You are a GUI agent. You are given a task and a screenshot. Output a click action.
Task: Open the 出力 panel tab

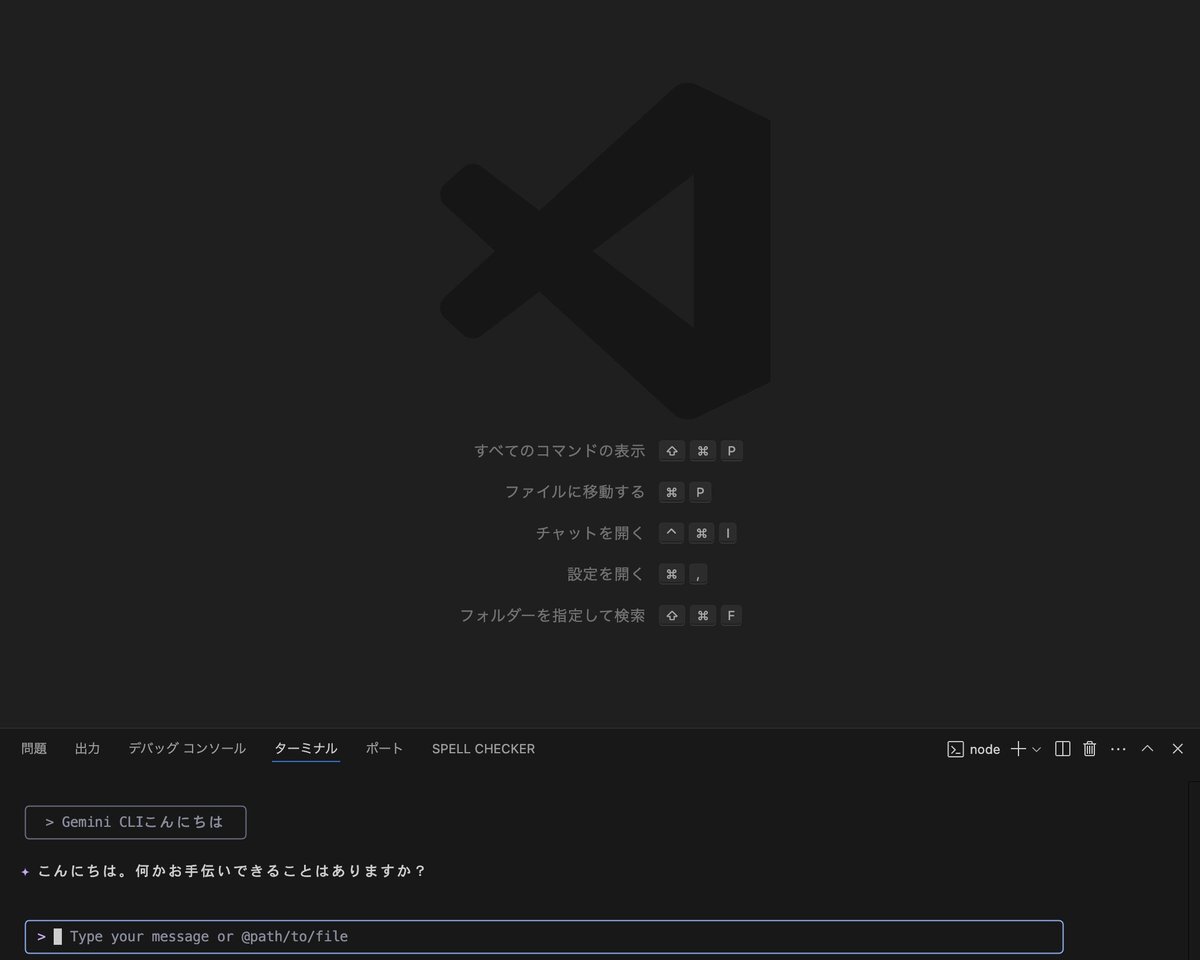[87, 749]
